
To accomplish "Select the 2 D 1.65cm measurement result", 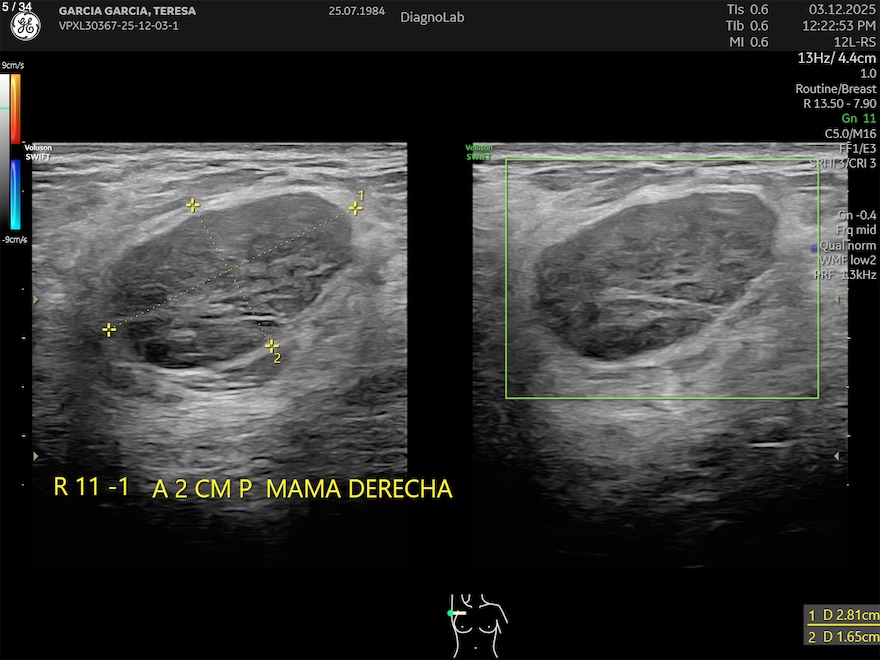I will (842, 636).
